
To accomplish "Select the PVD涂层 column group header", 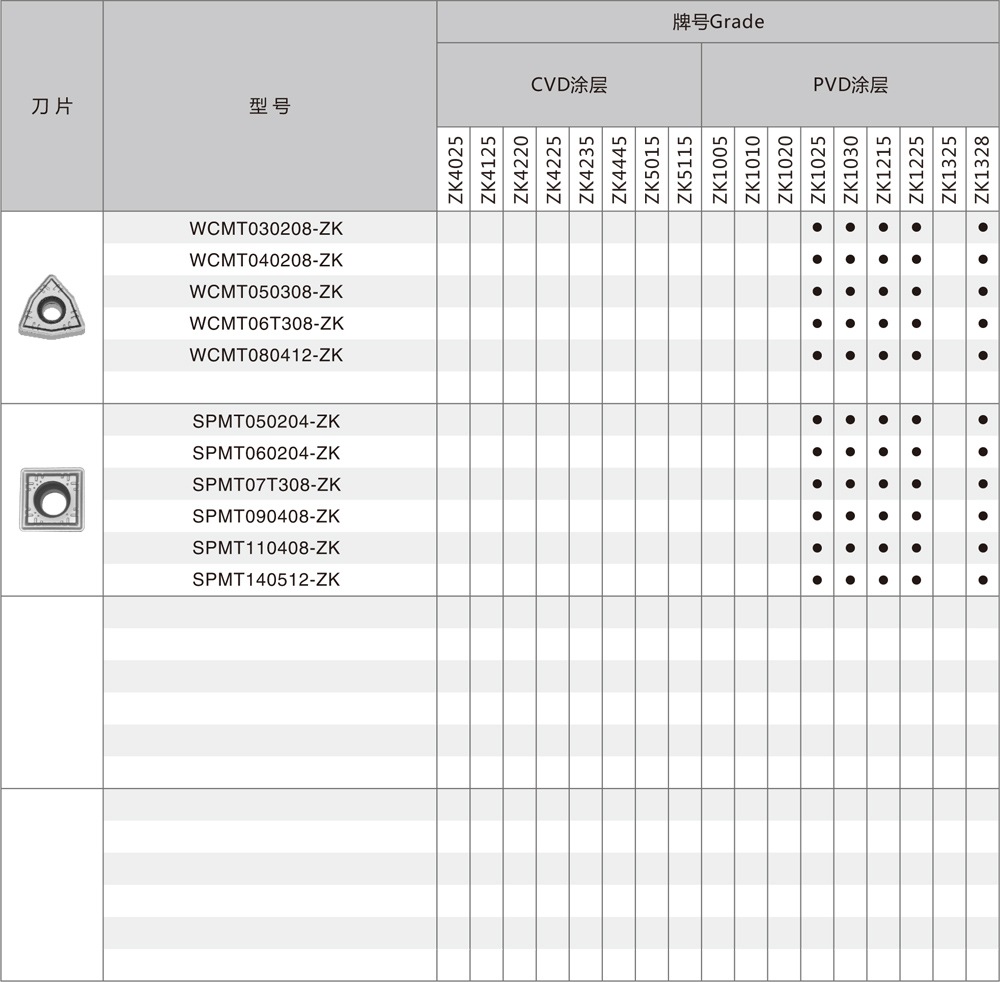I will pos(850,85).
